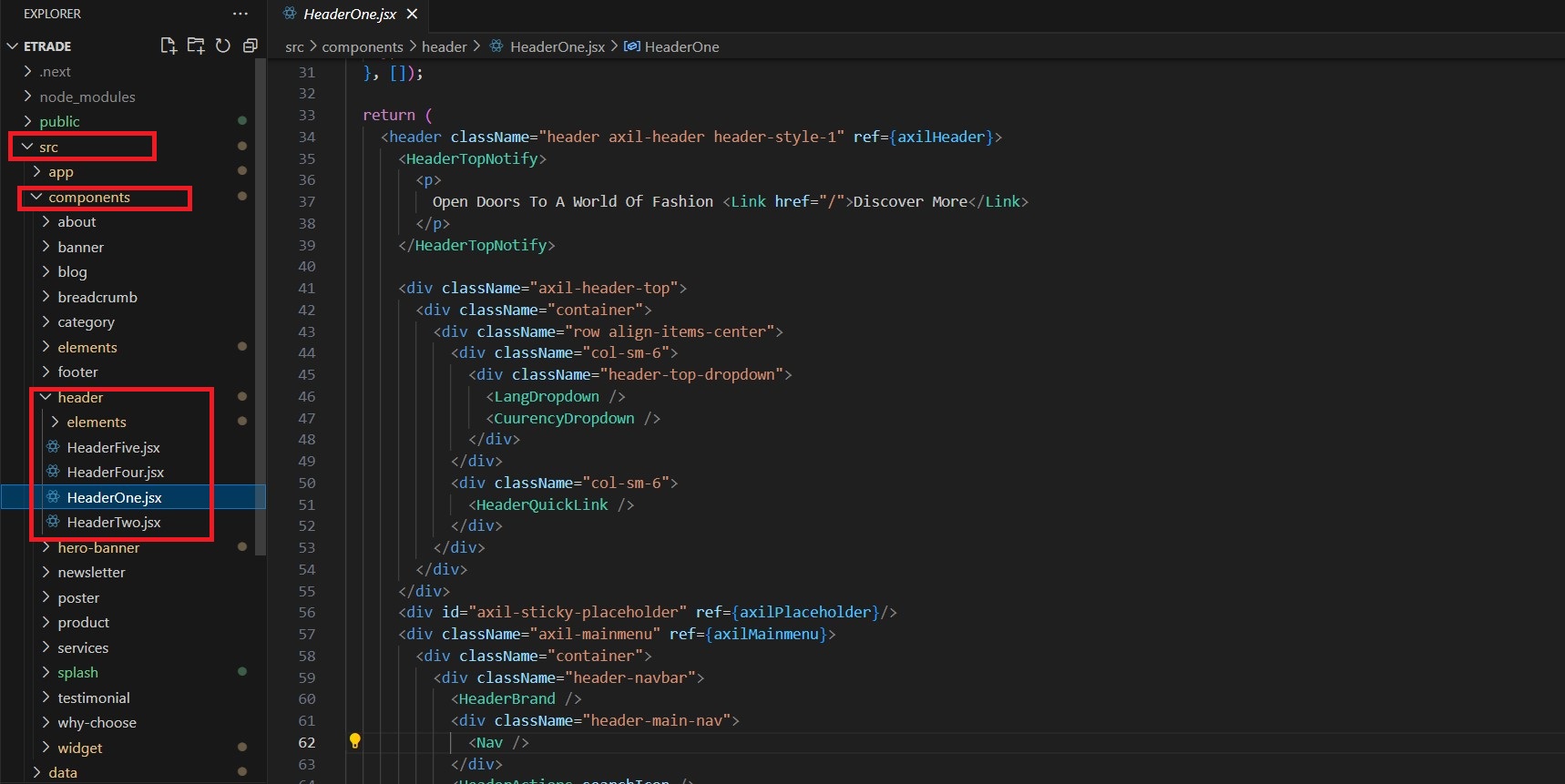The image size is (1565, 784).
Task: Open the splash folder
Action: pyautogui.click(x=77, y=672)
